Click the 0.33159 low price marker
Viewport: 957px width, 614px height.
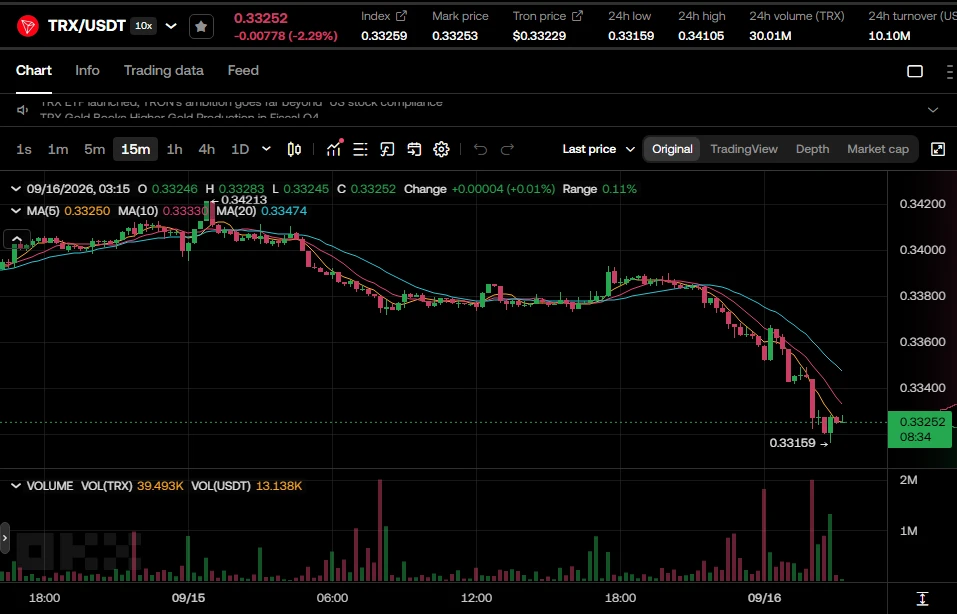coord(798,443)
